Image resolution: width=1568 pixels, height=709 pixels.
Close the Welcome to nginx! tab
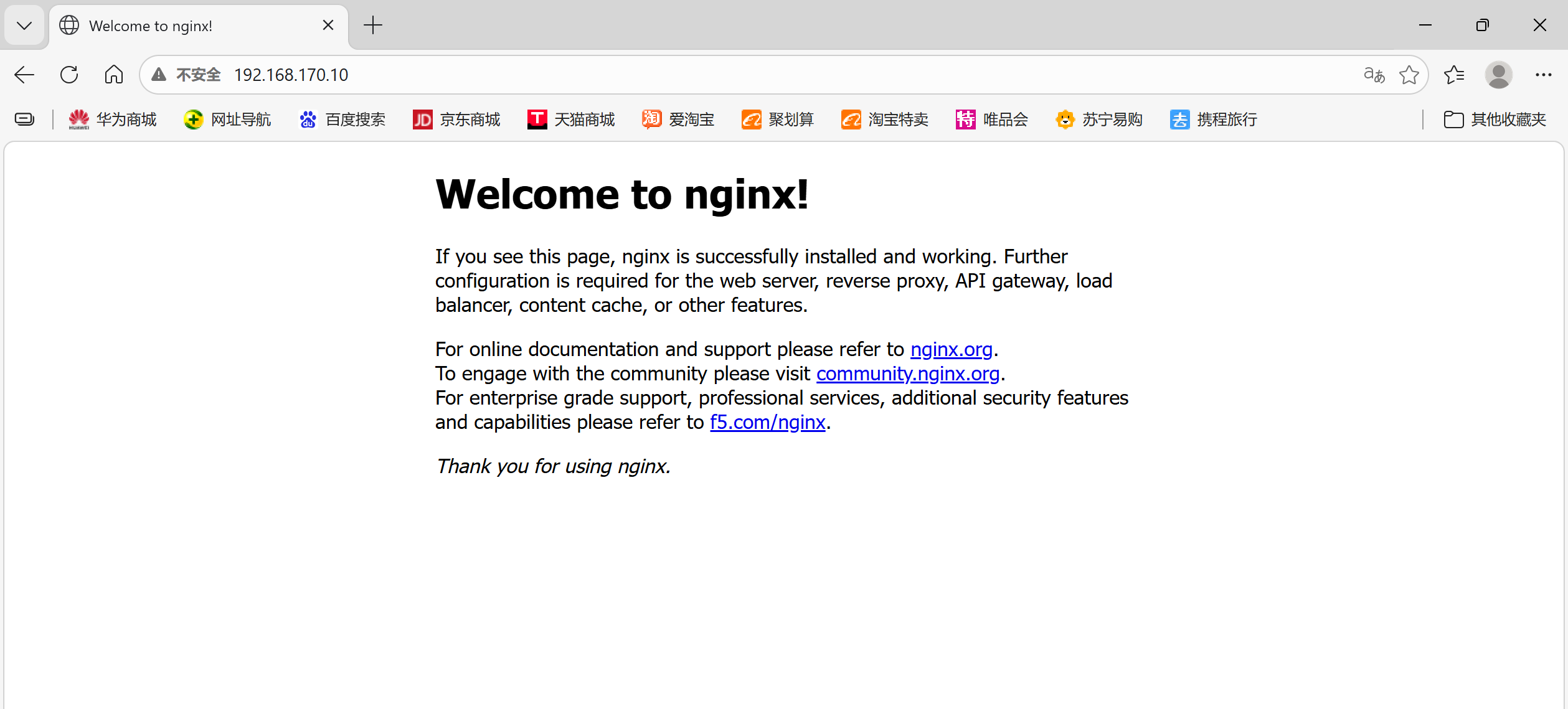pos(328,26)
